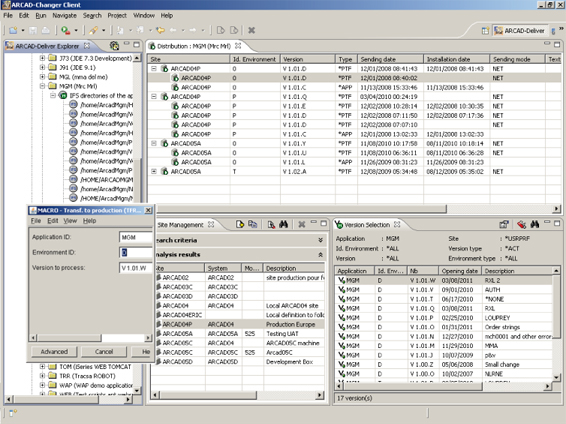Select the ARCAD05A Testing UAT site row
This screenshot has width=566, height=424.
point(240,333)
